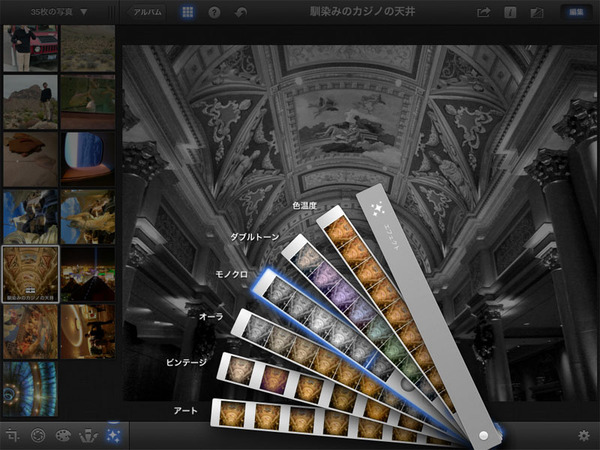Select the blue spiral ceiling thumbnail

(31, 389)
